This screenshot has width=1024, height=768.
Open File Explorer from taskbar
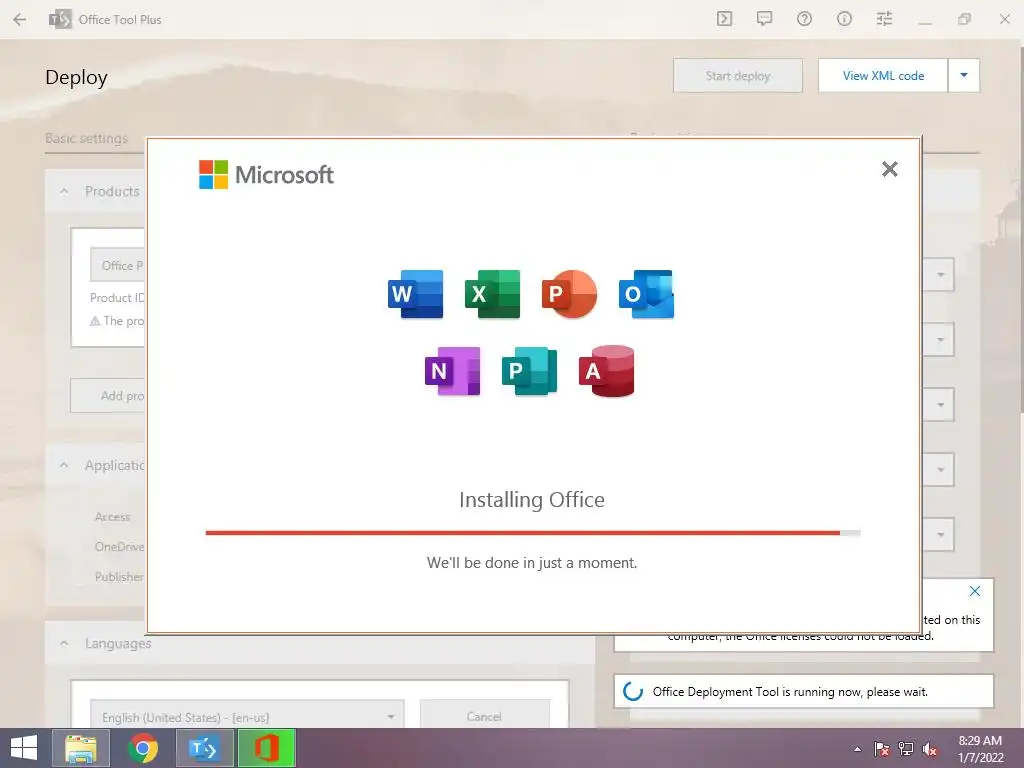81,748
